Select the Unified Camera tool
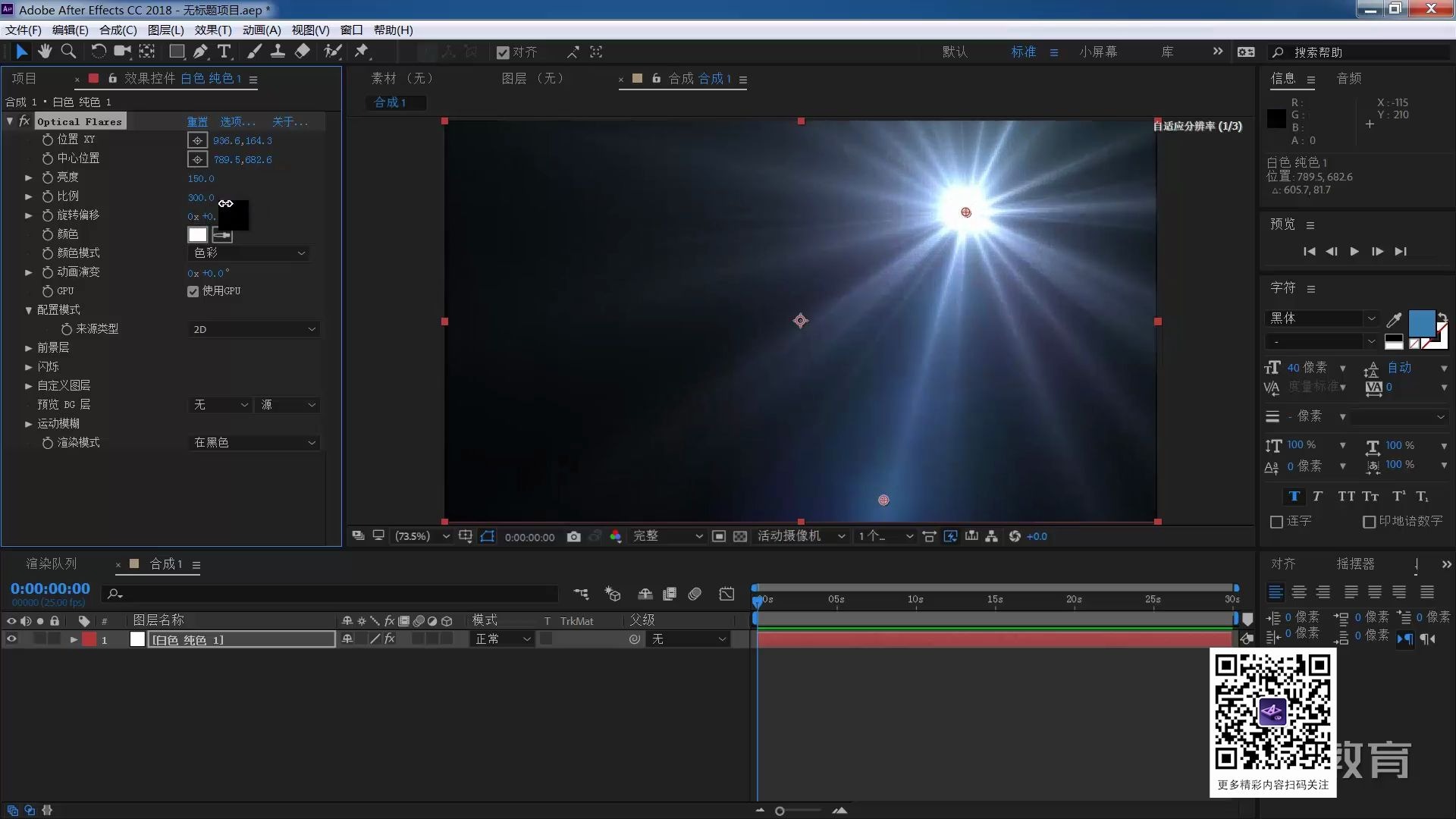Image resolution: width=1456 pixels, height=819 pixels. click(122, 52)
